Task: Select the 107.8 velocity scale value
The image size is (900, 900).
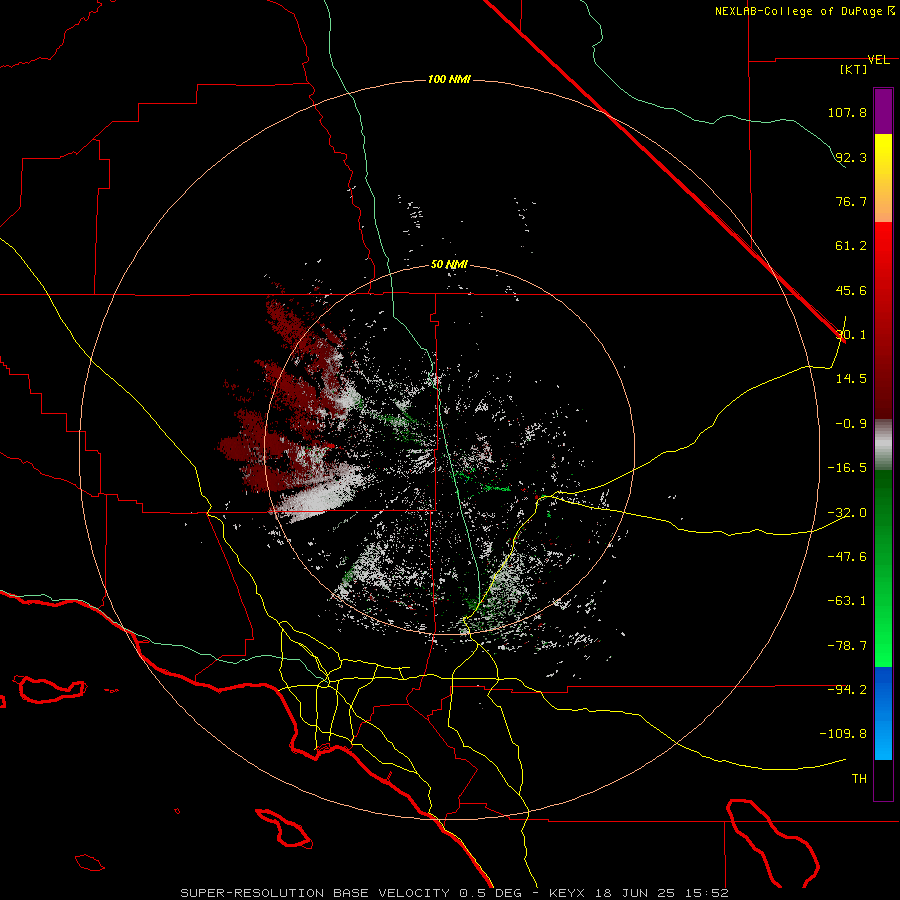Action: 847,112
